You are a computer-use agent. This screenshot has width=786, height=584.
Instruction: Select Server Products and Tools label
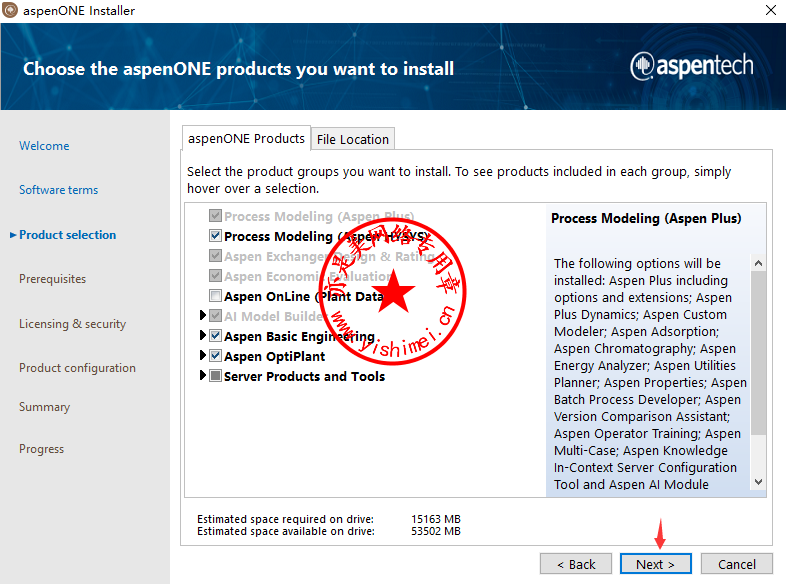pos(304,376)
